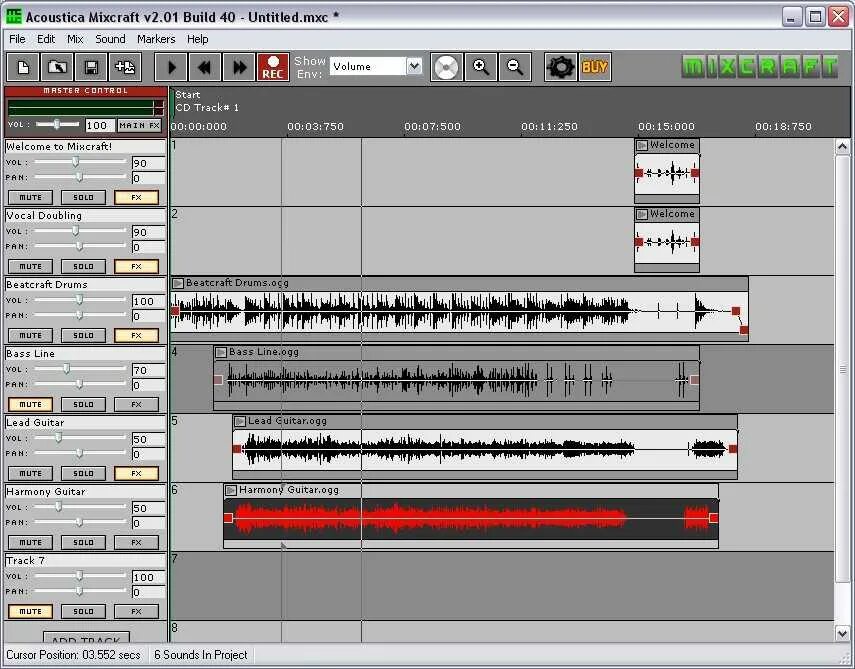This screenshot has height=669, width=855.
Task: Click the 00:07:500 timeline ruler mark
Action: point(432,126)
